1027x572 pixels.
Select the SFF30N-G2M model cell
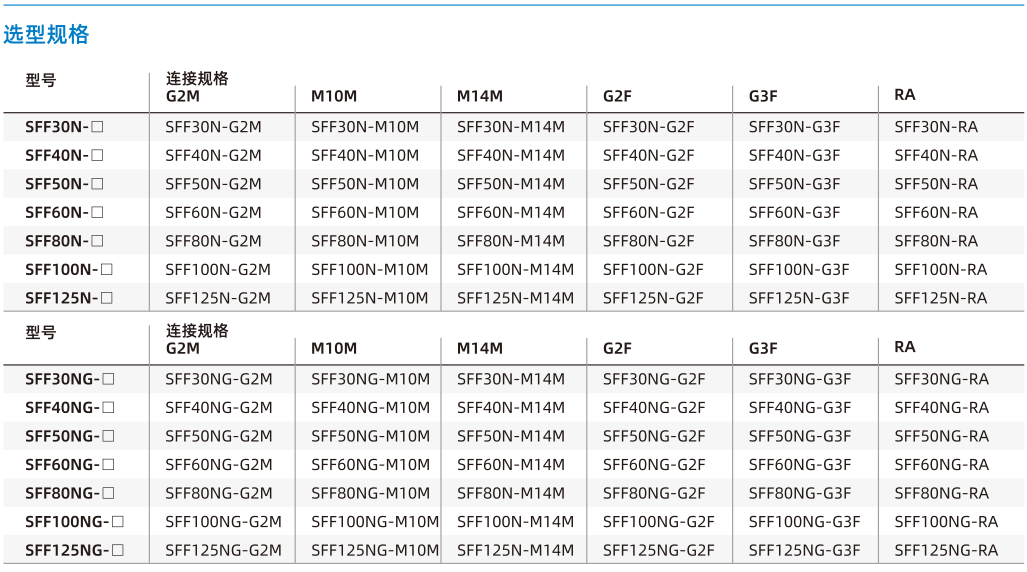tap(213, 127)
